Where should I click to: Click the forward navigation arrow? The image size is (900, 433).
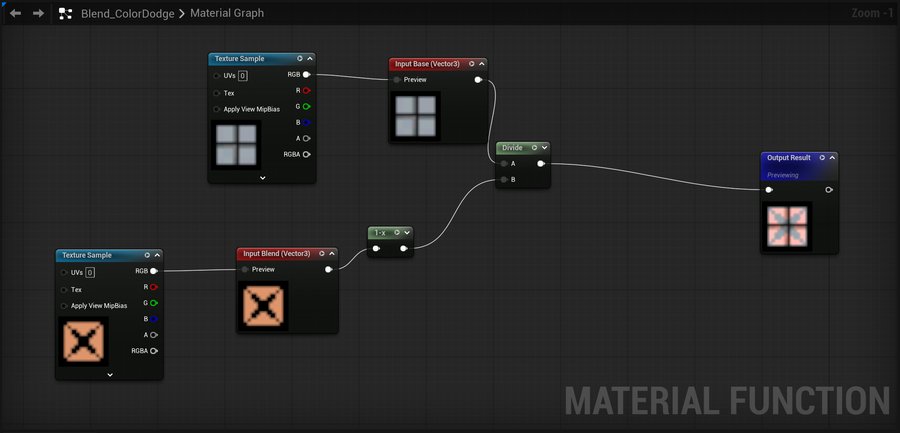click(x=38, y=14)
